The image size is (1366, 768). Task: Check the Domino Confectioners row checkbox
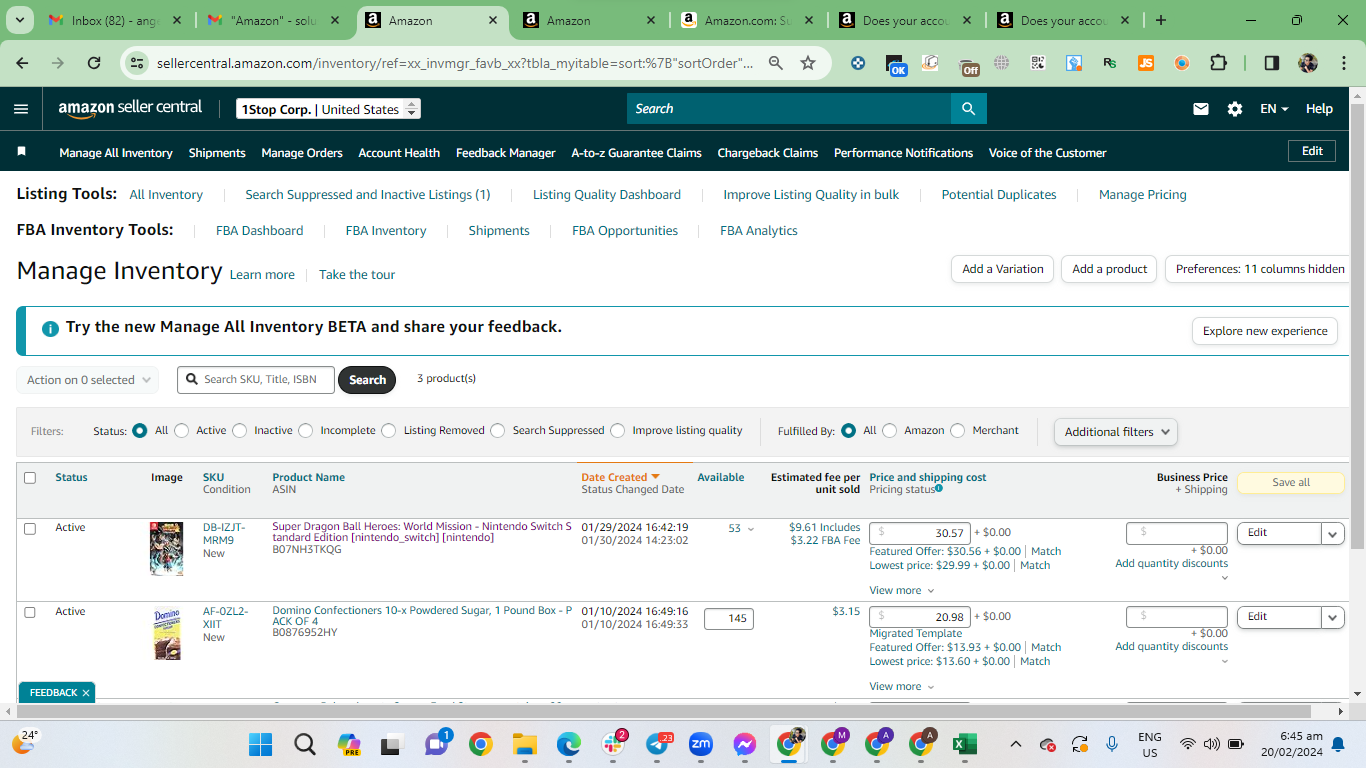30,612
